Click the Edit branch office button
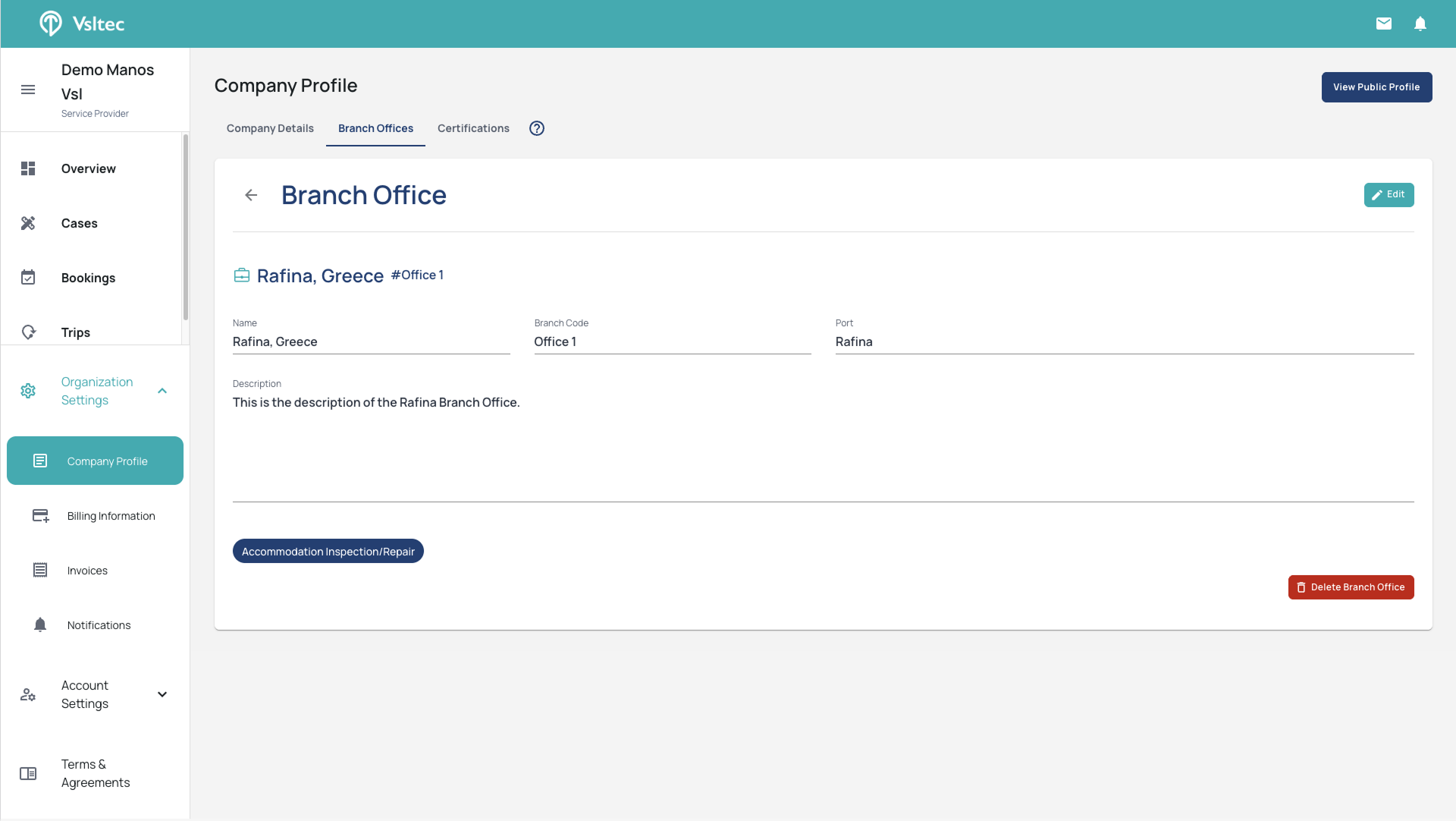 [1389, 195]
